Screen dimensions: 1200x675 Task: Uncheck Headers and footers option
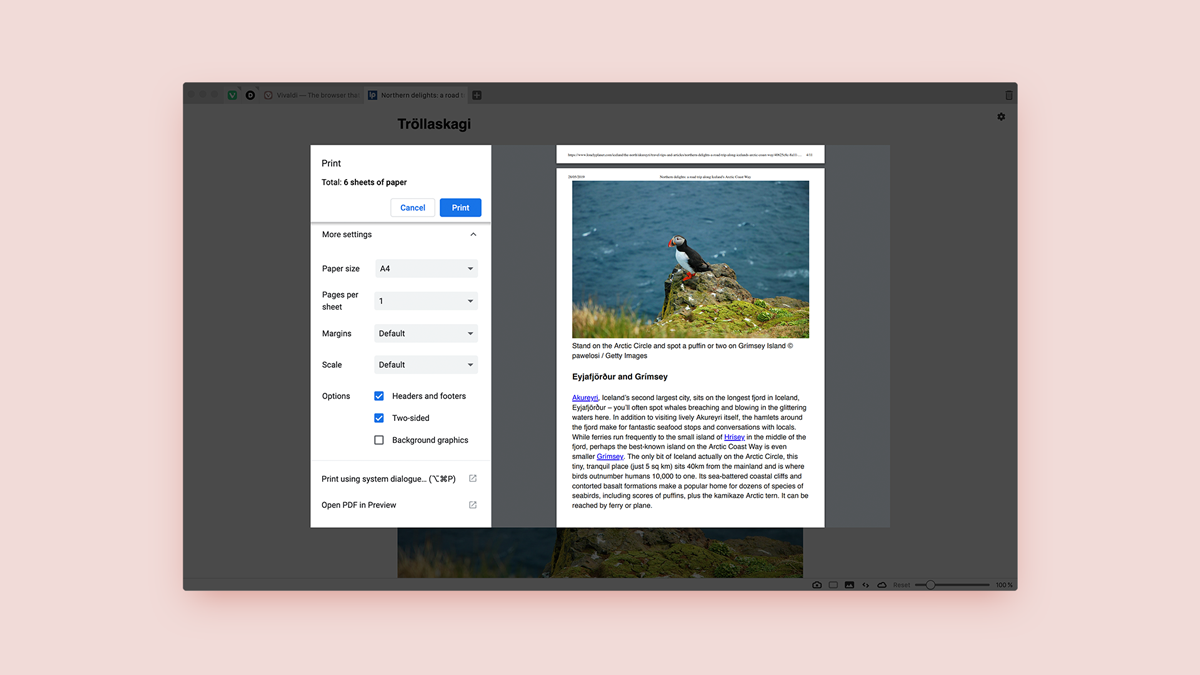point(379,396)
